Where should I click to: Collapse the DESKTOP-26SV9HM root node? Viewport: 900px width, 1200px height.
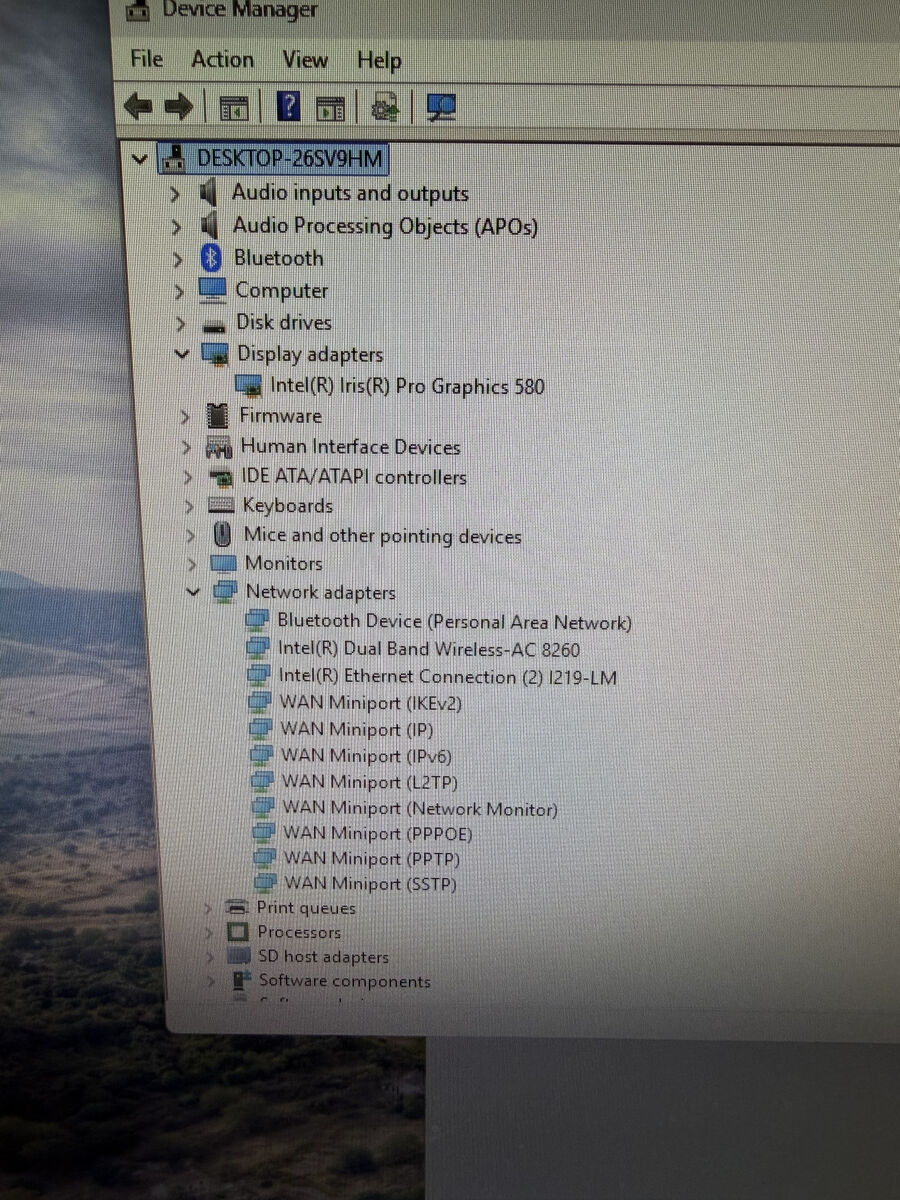(x=140, y=158)
